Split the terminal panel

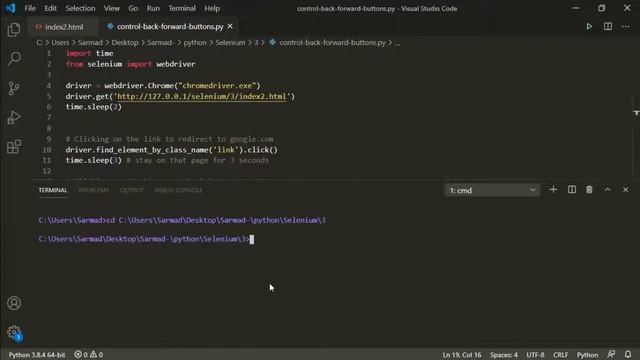pos(572,190)
